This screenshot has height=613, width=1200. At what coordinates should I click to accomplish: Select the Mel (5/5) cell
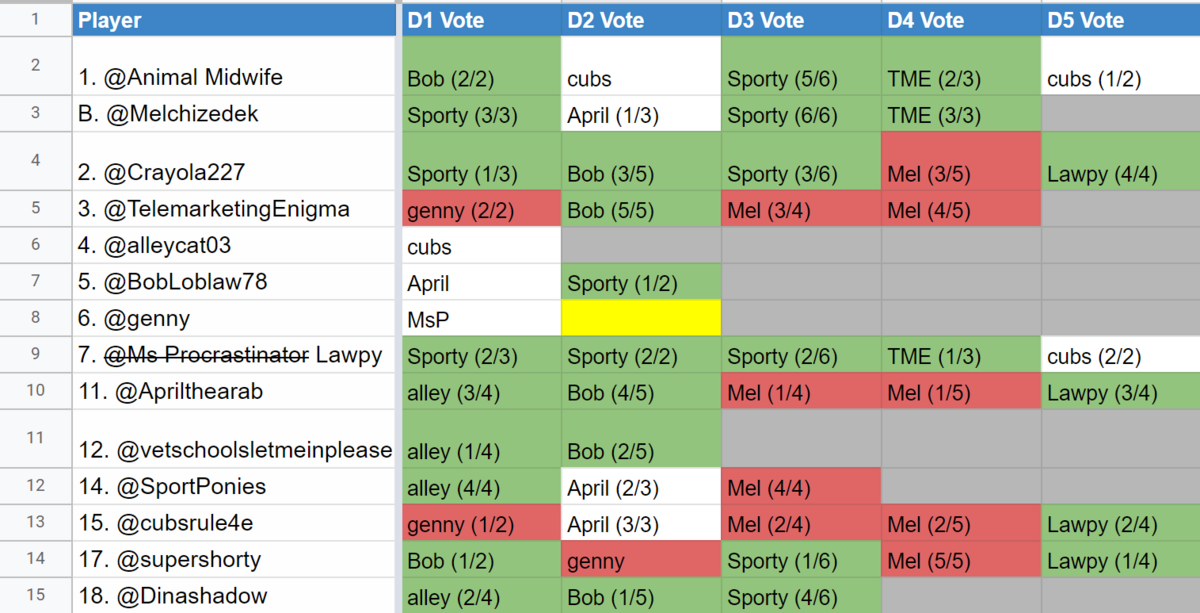[x=961, y=559]
